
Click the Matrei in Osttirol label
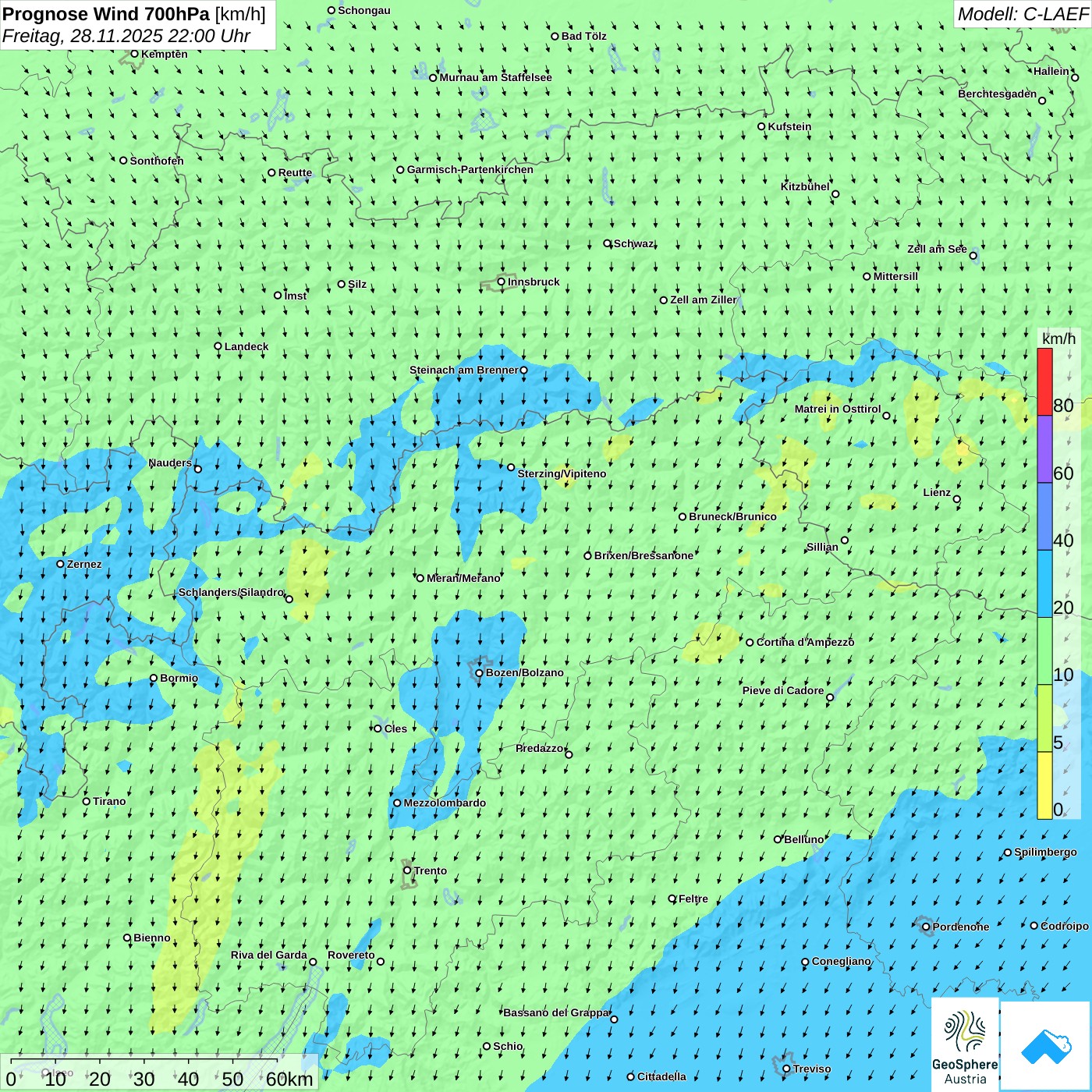pyautogui.click(x=838, y=409)
